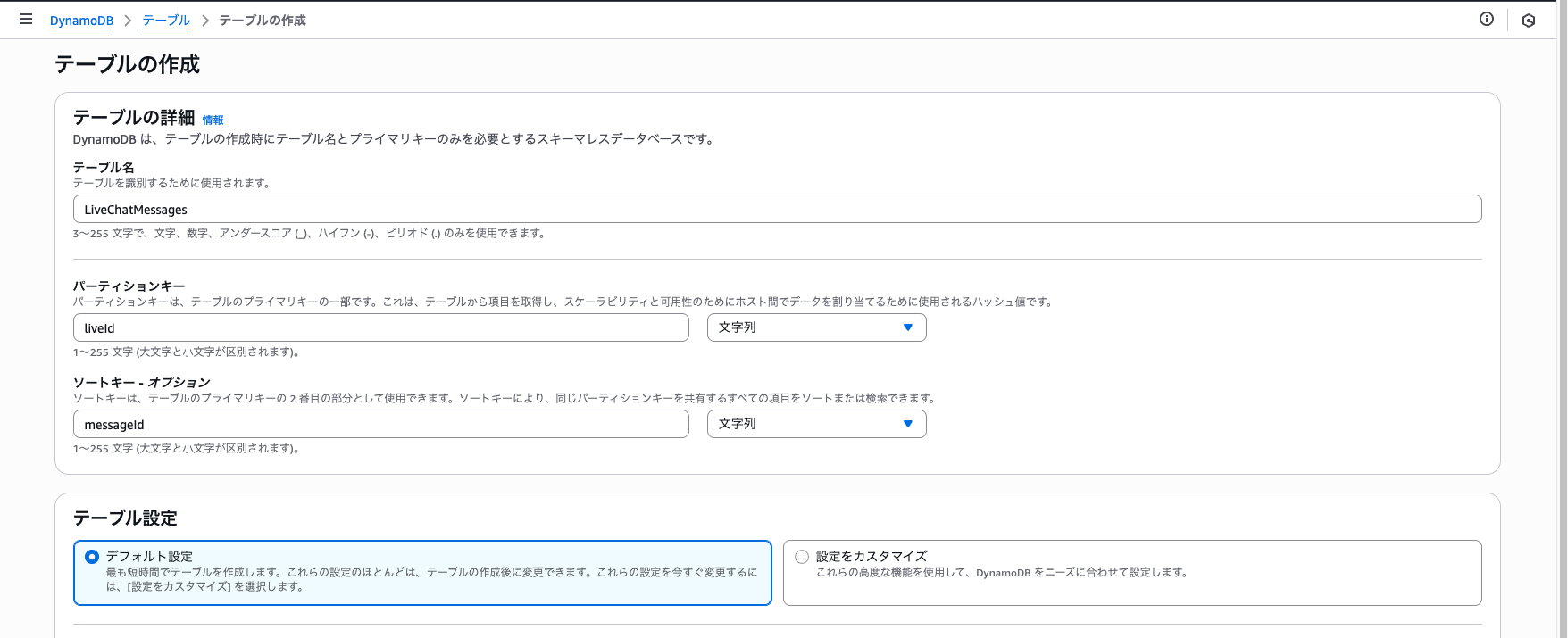This screenshot has height=638, width=1568.
Task: Select the デフォルト設定 radio button
Action: point(92,557)
